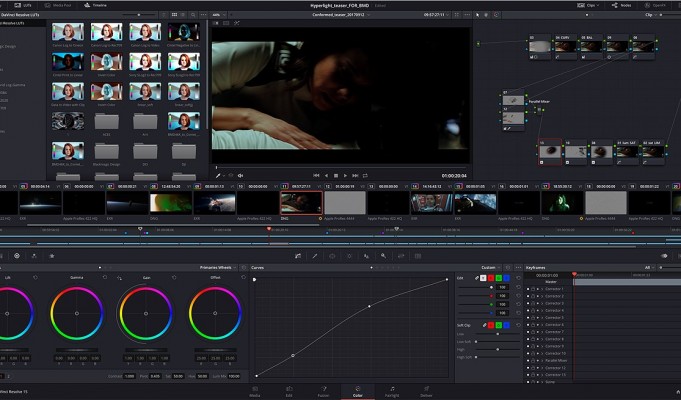Image resolution: width=681 pixels, height=400 pixels.
Task: Toggle the green Soft Clip channel
Action: pyautogui.click(x=499, y=325)
